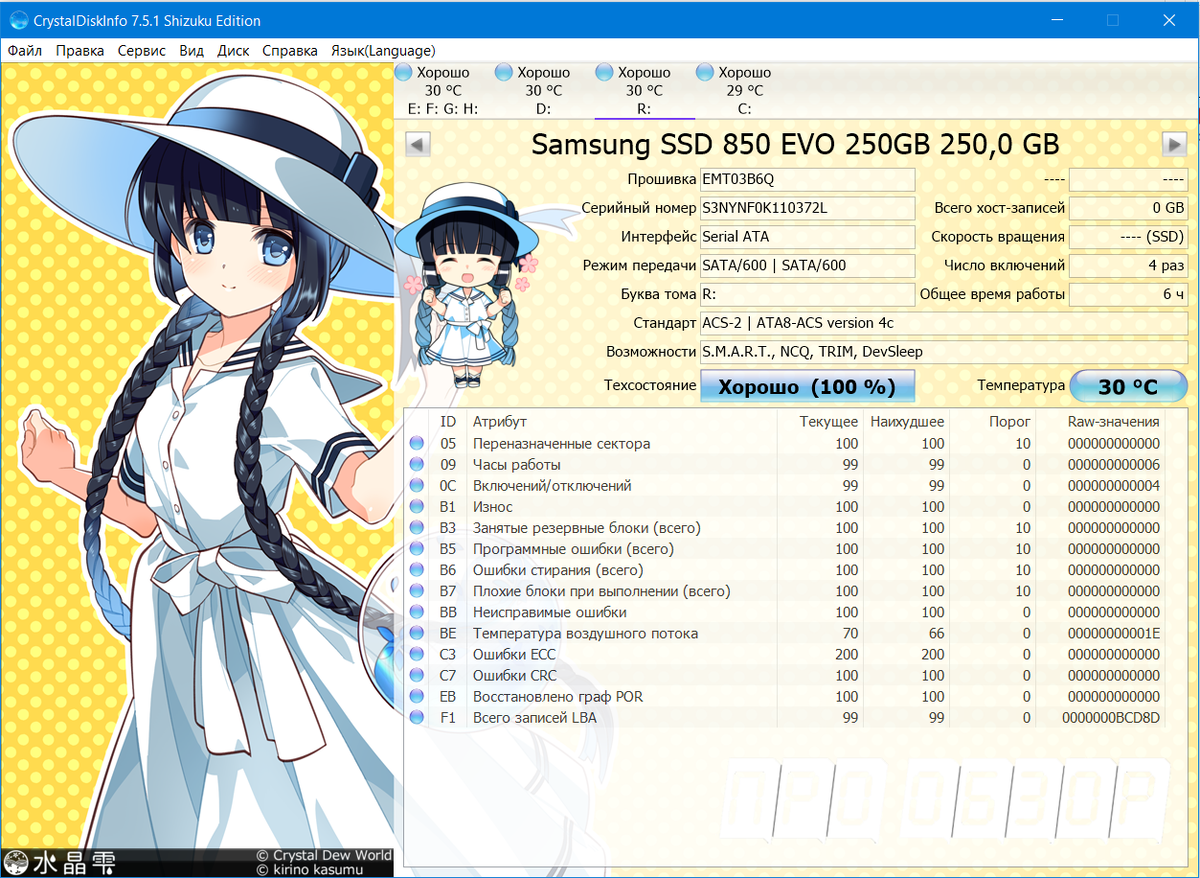Click the Атрибут column header
1200x878 pixels.
point(500,422)
